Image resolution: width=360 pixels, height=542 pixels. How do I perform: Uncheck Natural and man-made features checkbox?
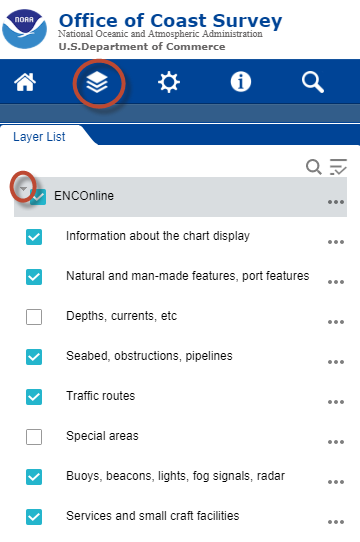tap(34, 277)
